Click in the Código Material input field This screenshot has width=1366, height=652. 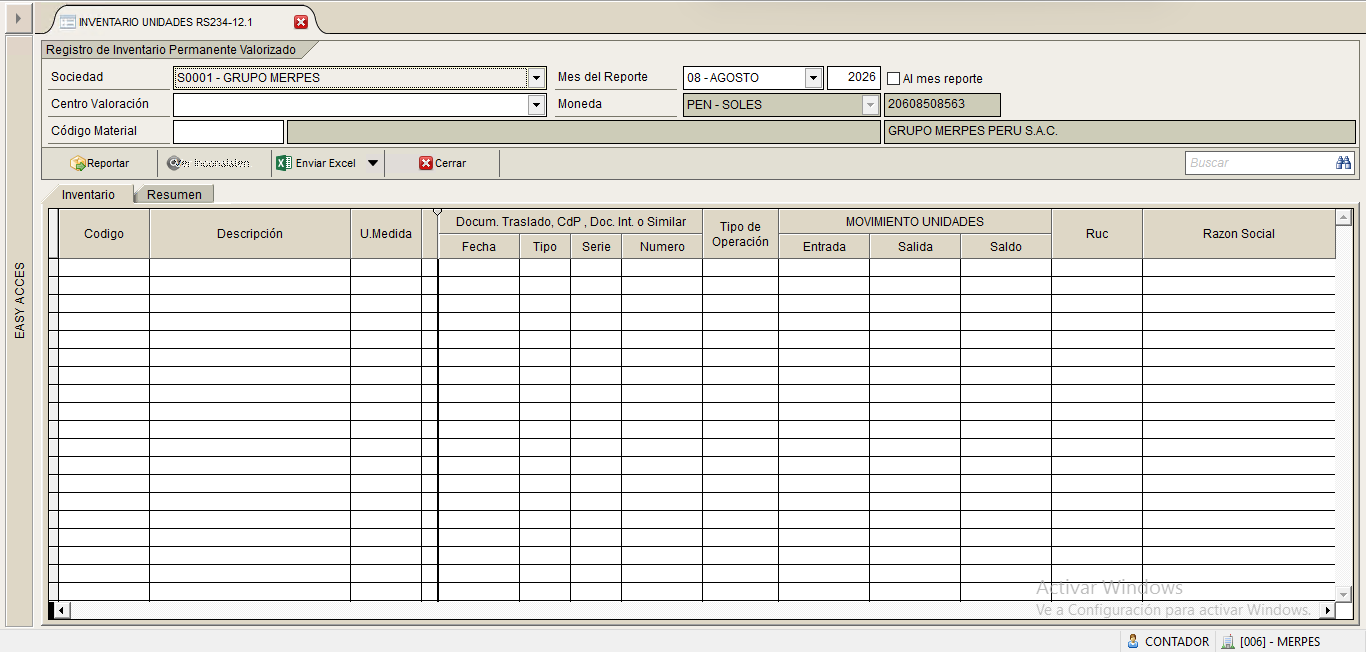tap(228, 131)
